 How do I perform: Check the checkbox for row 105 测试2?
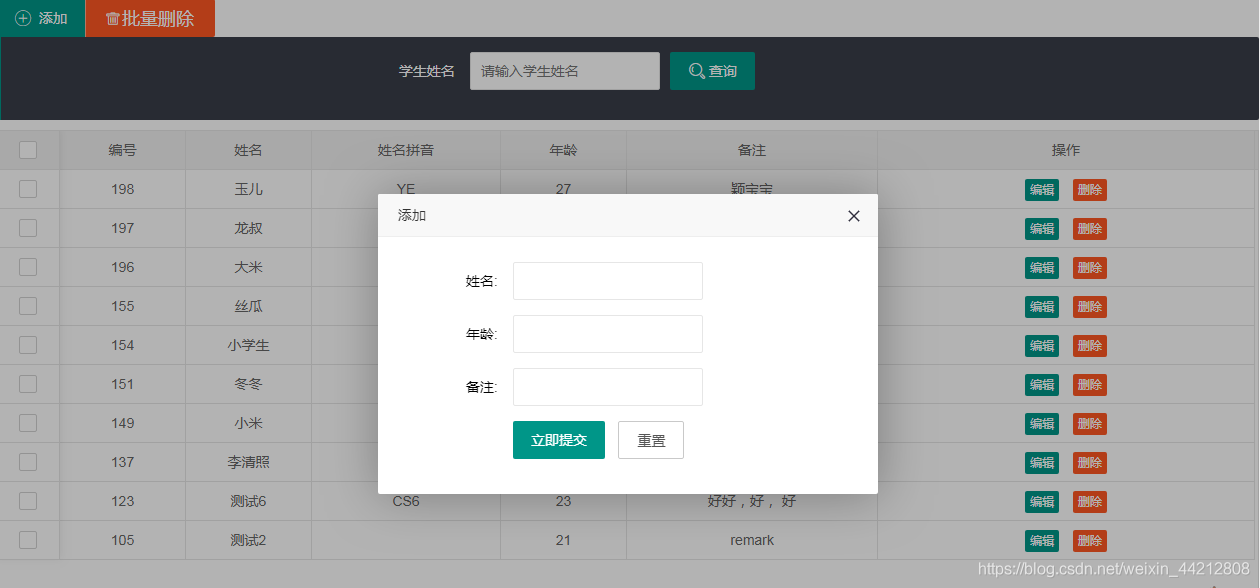(28, 540)
